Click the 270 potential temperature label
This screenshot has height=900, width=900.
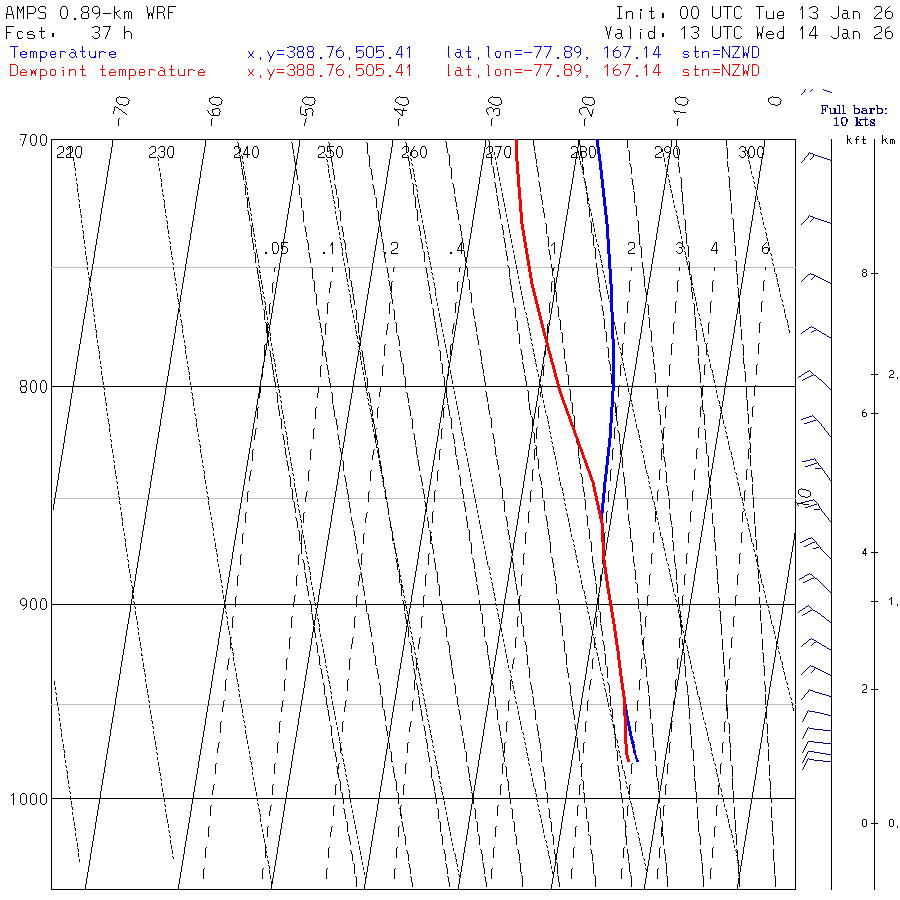pyautogui.click(x=498, y=152)
